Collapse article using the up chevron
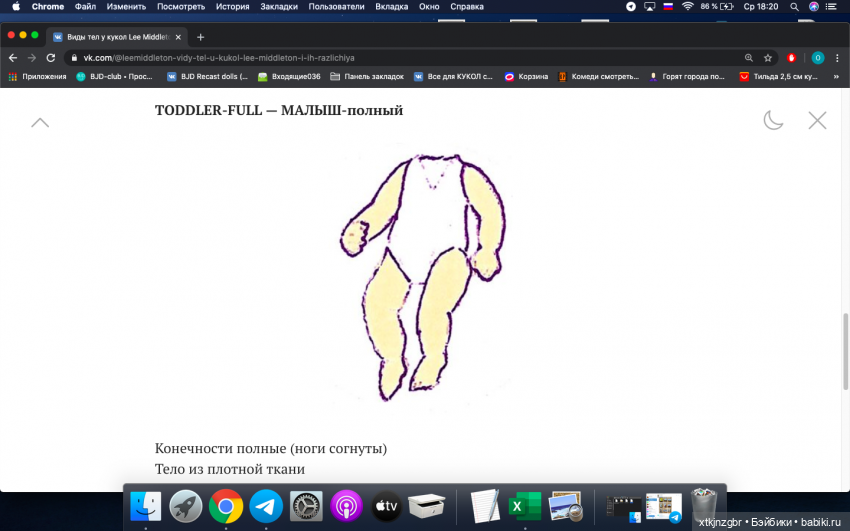This screenshot has width=850, height=531. pos(40,122)
